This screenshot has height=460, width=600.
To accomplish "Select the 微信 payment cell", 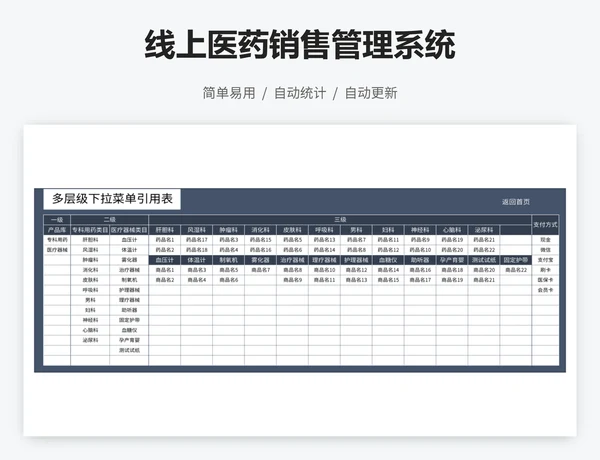I will coord(545,250).
